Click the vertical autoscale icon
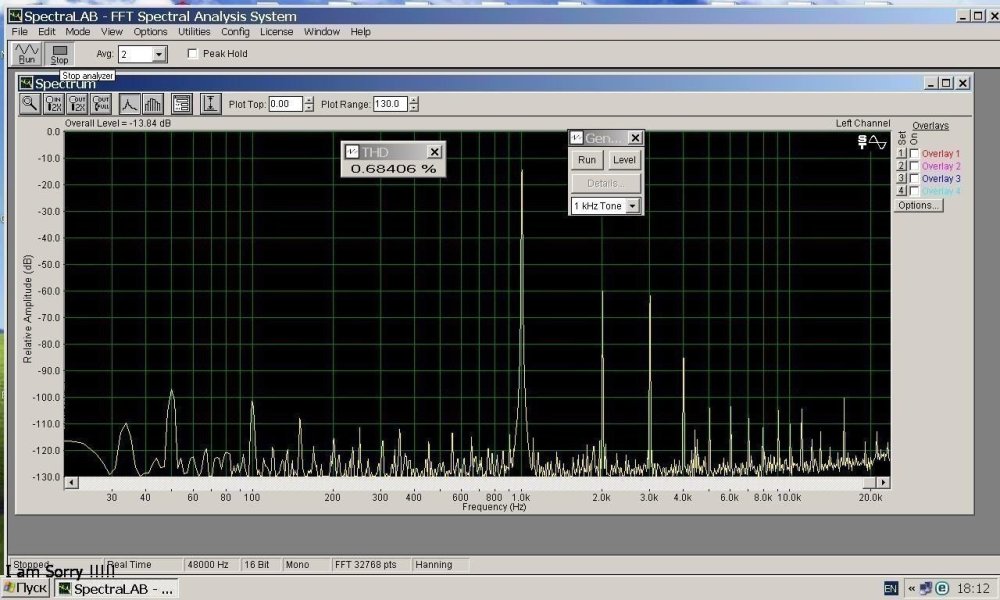Screen dimensions: 1000x600 tap(210, 103)
